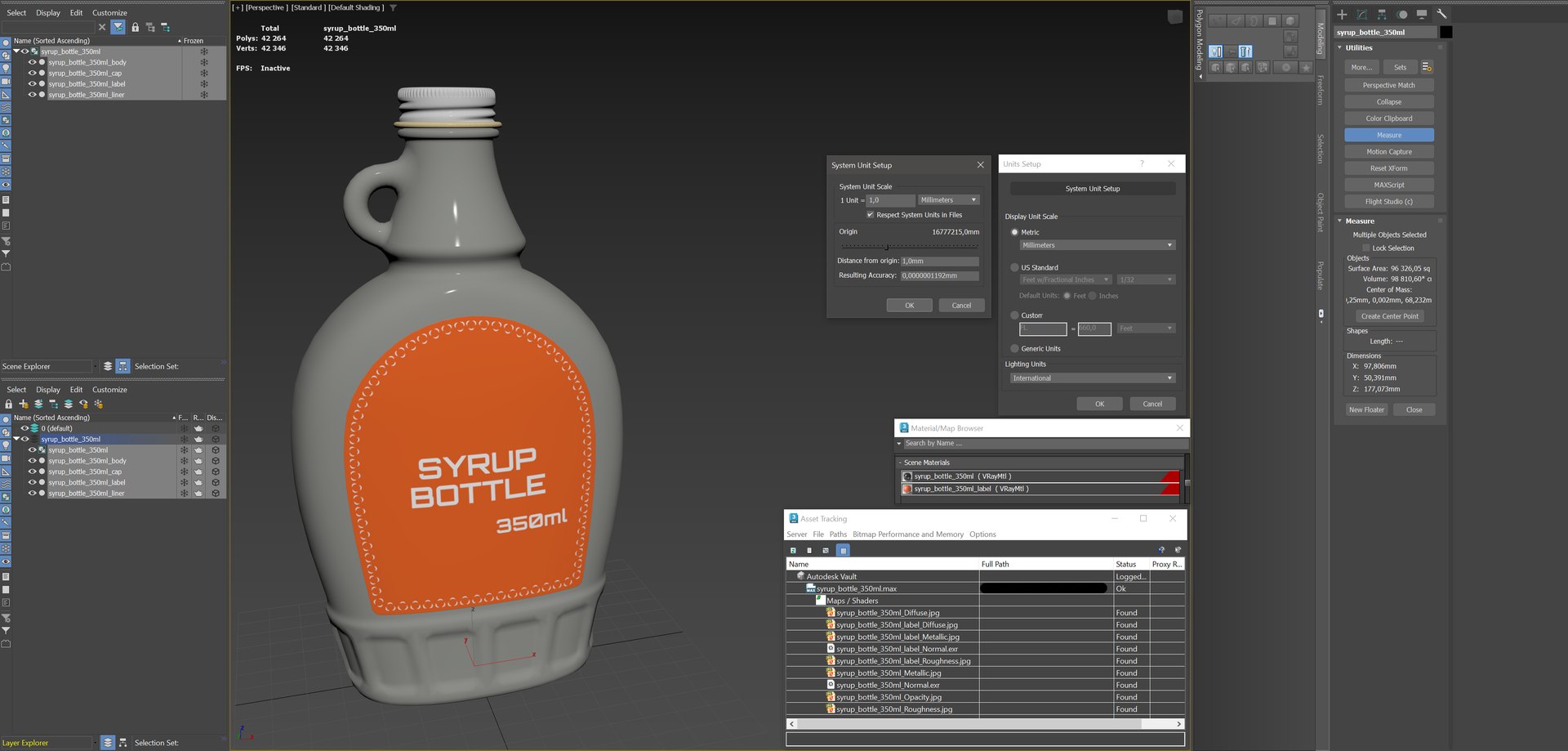Select the Utilities wrench icon
Image resolution: width=1568 pixels, height=751 pixels.
tap(1441, 14)
